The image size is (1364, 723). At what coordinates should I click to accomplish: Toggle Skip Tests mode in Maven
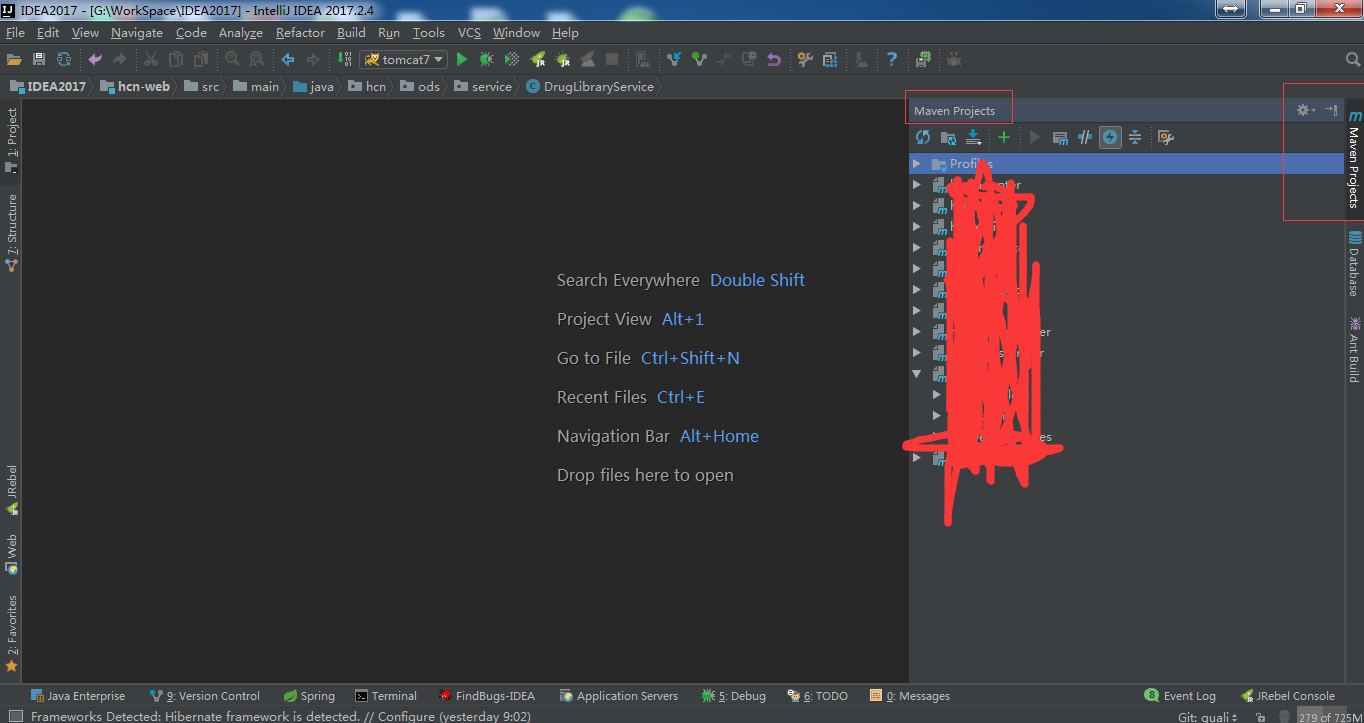(x=1110, y=137)
